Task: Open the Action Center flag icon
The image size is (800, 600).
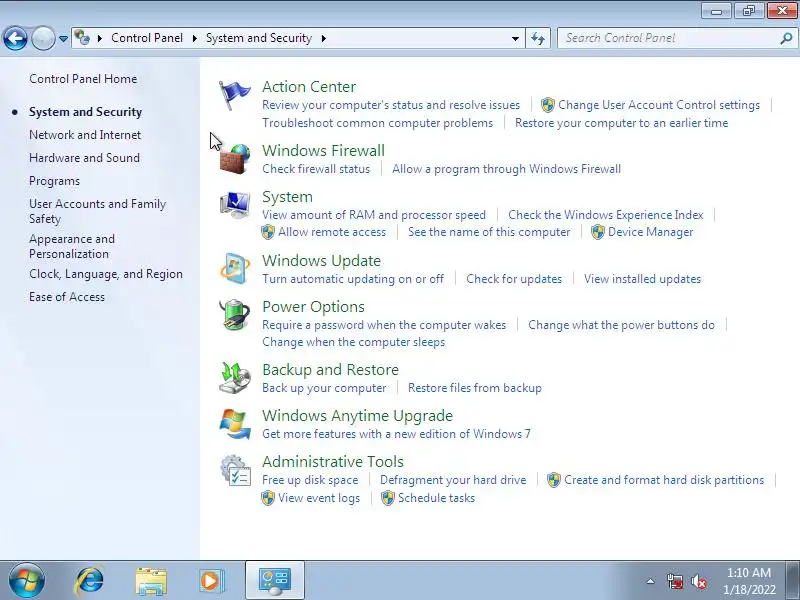Action: 234,95
